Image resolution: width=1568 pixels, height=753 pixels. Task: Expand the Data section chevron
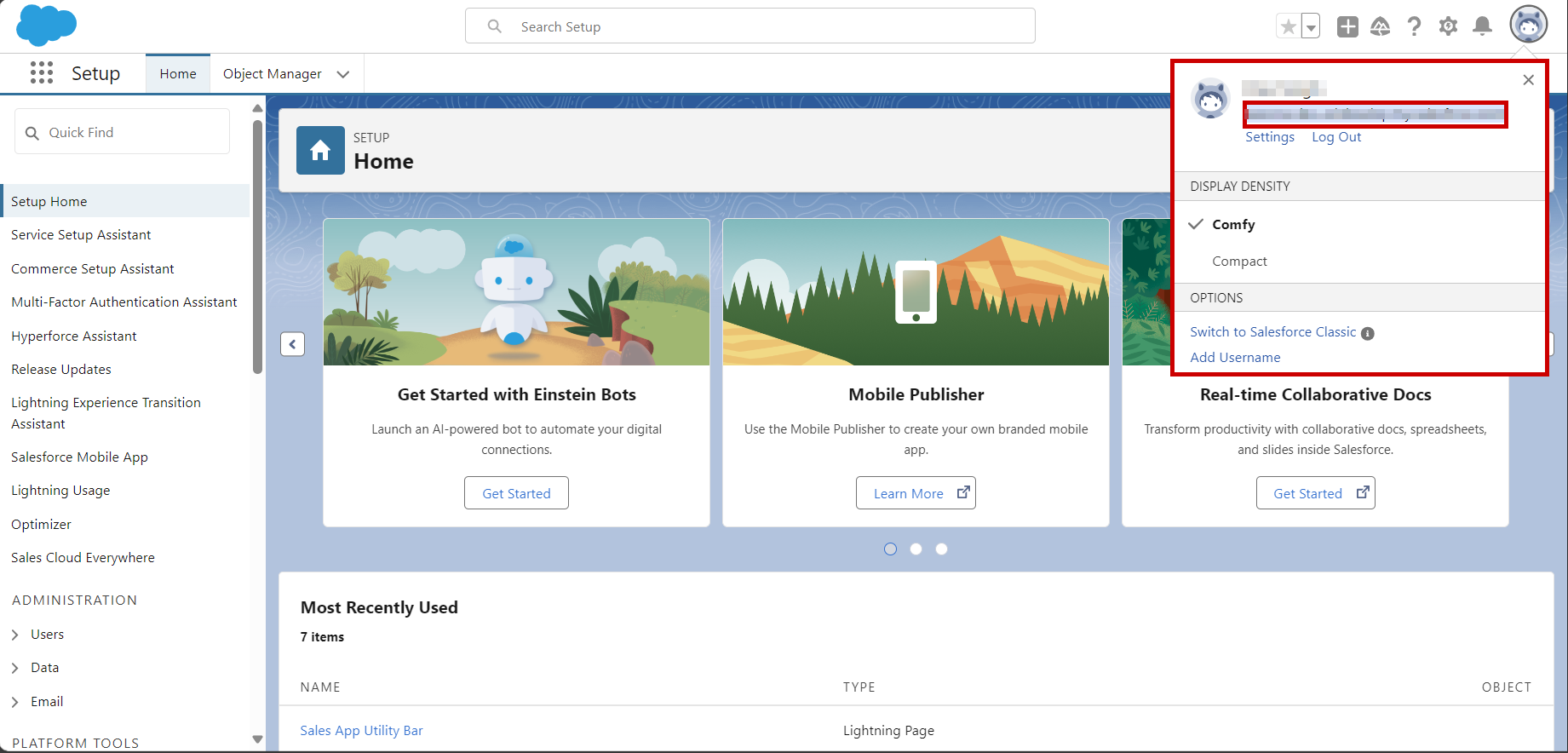15,668
